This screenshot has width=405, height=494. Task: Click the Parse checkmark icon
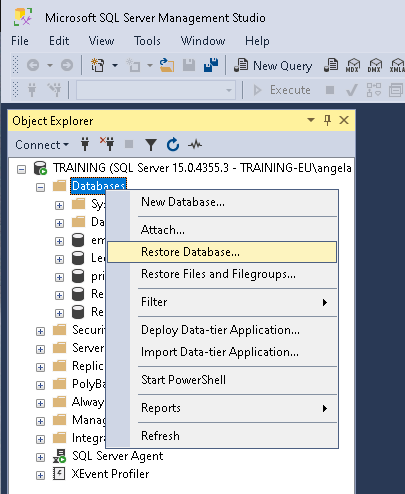[352, 90]
